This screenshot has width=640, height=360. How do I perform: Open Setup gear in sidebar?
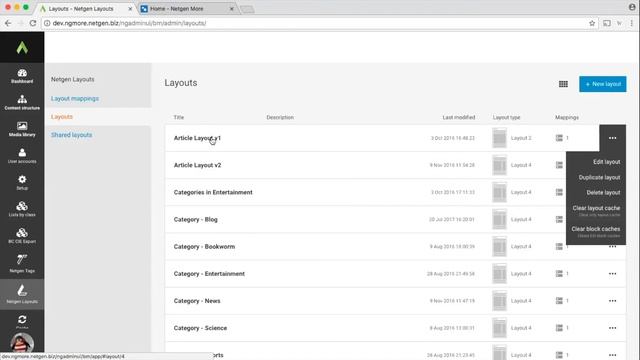(22, 182)
